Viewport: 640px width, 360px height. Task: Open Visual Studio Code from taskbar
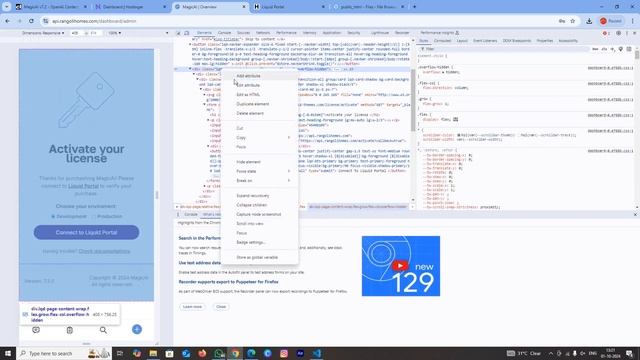click(x=317, y=353)
